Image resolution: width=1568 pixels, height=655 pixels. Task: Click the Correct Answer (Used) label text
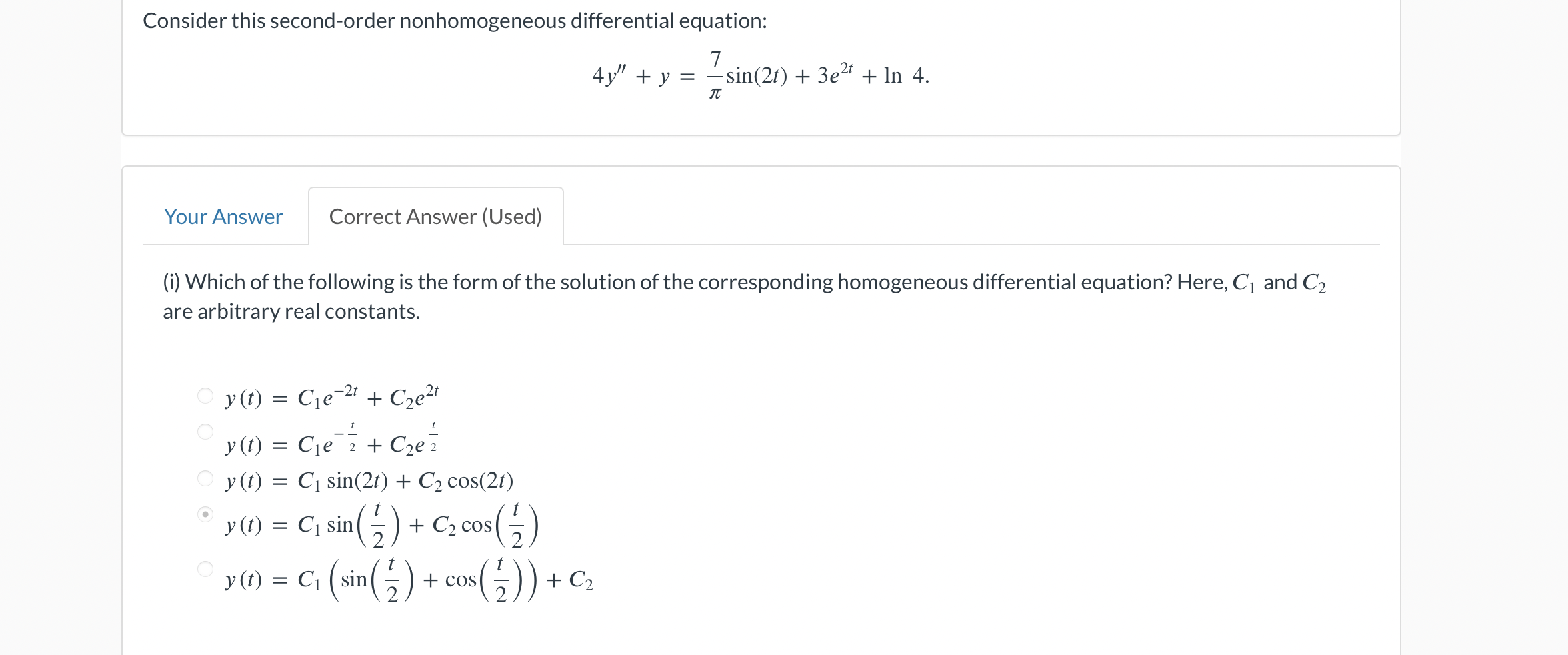[435, 216]
